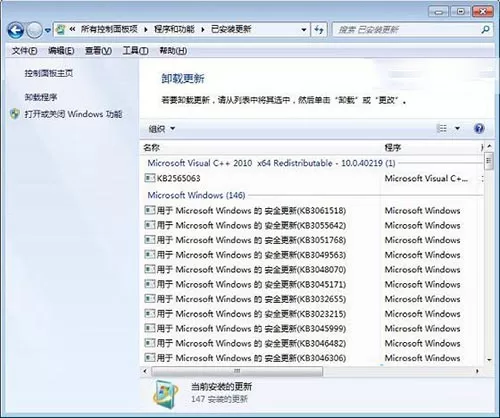Select security update KB3046306
This screenshot has height=418, width=500.
tap(313, 358)
